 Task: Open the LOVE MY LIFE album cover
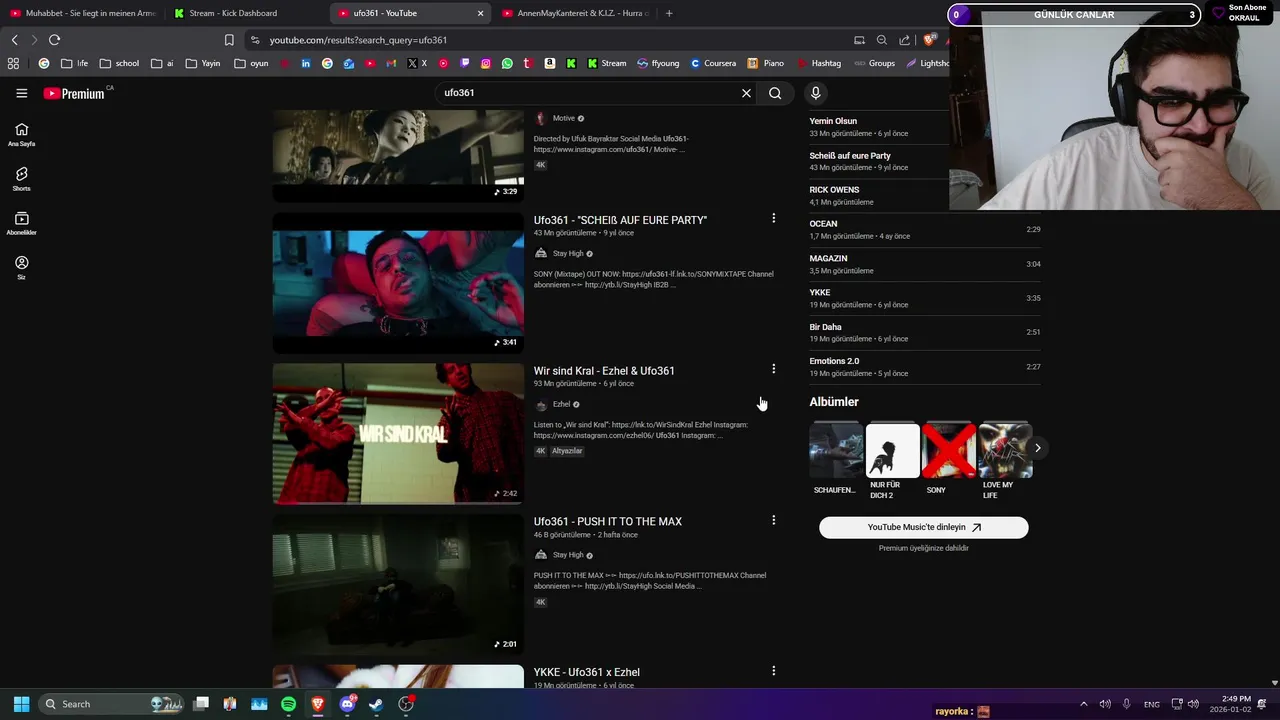(1005, 450)
